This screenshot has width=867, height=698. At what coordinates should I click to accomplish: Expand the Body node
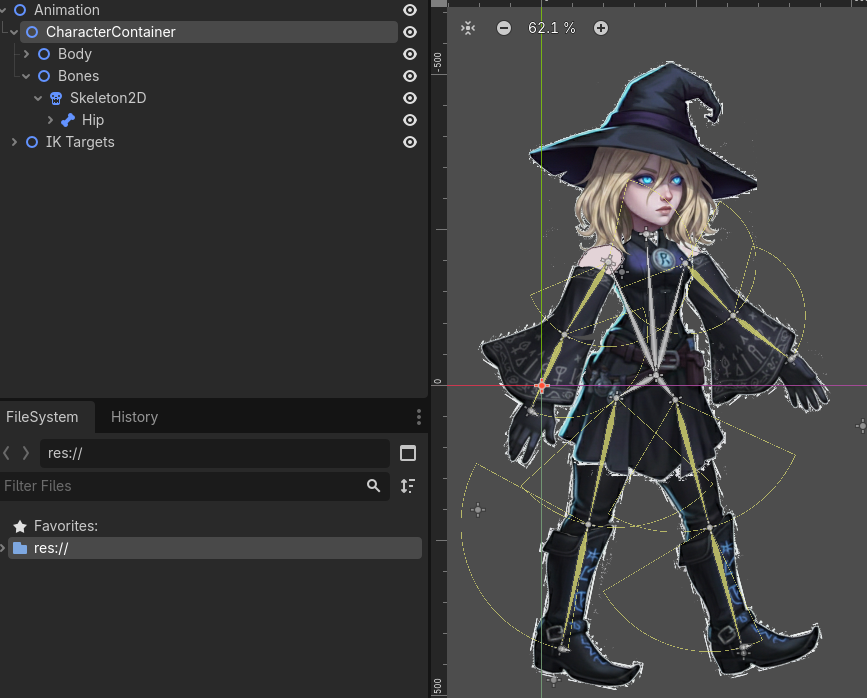pos(26,54)
